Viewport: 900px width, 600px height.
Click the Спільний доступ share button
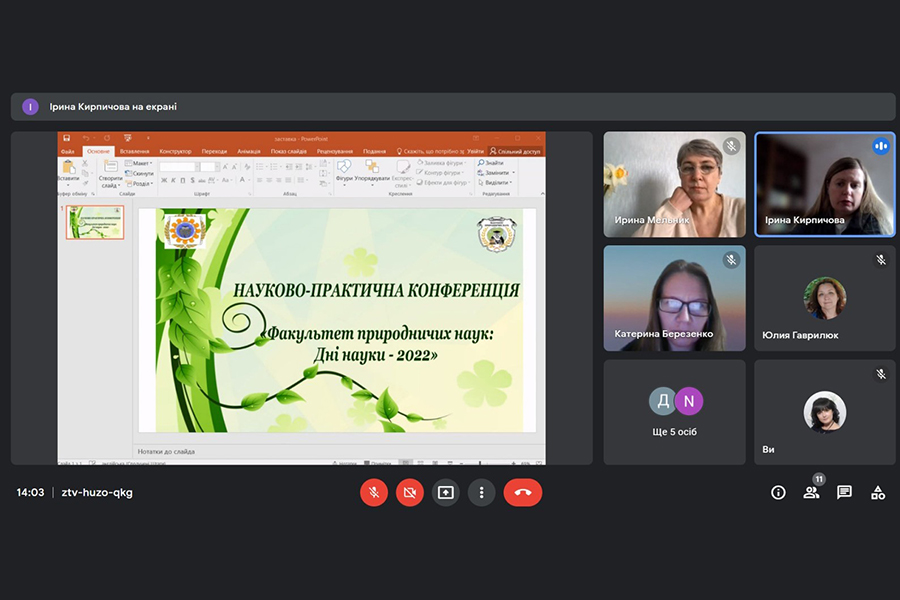coord(515,152)
